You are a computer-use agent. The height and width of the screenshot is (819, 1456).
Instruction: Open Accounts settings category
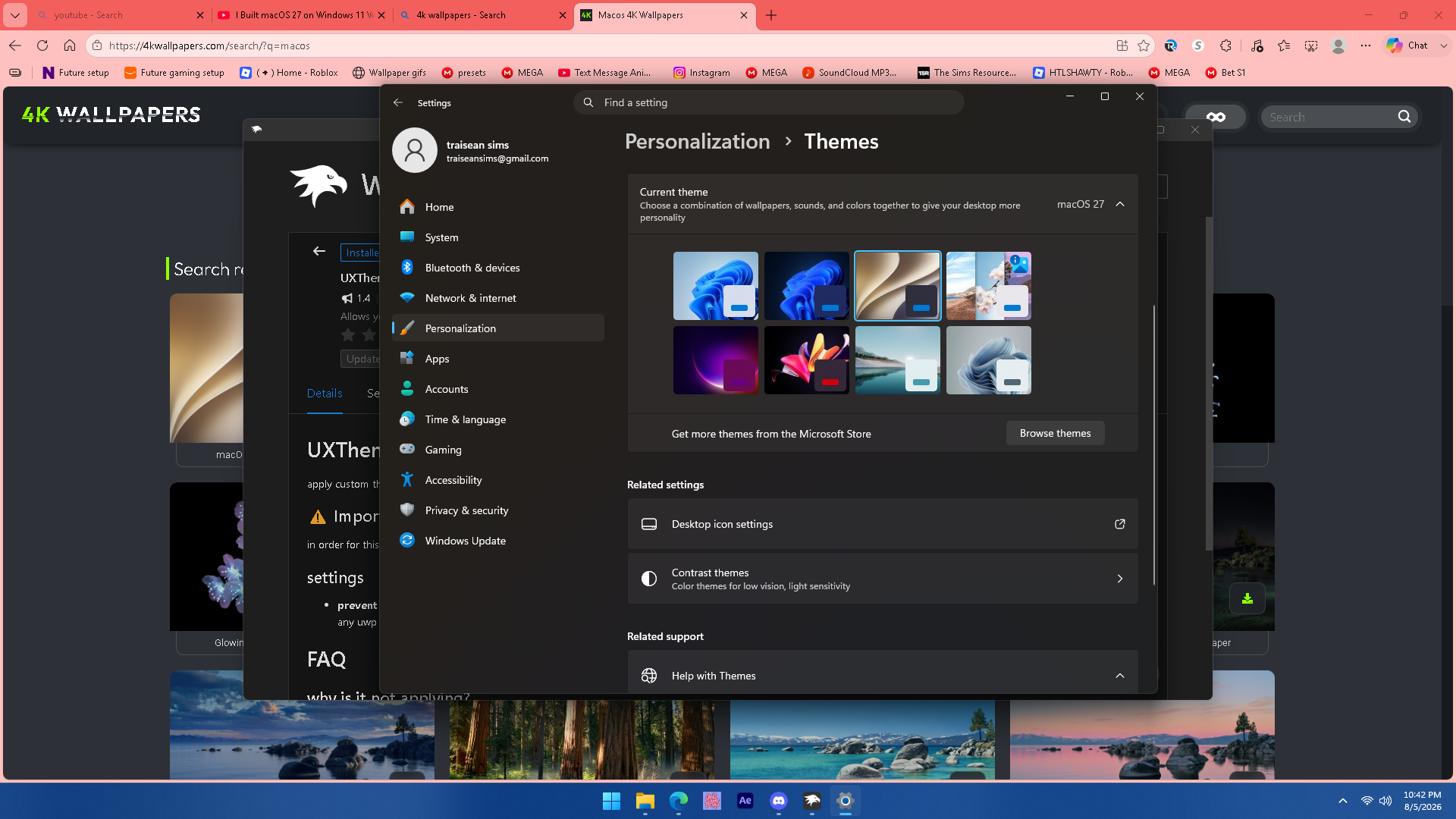[x=497, y=389]
